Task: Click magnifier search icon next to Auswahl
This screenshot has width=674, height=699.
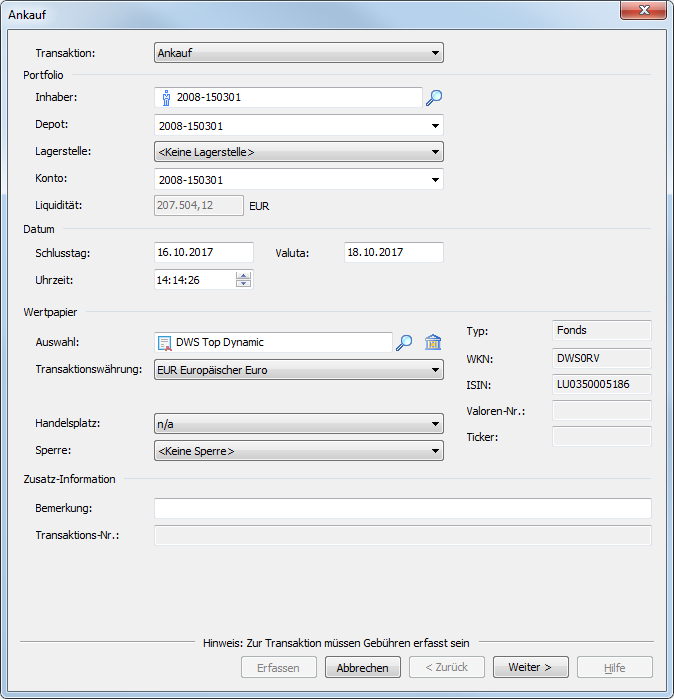Action: (404, 342)
